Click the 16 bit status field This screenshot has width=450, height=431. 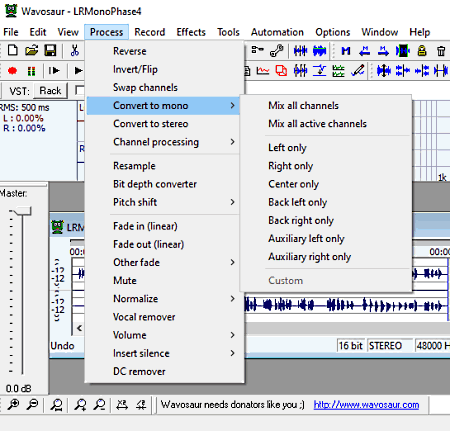pos(350,346)
